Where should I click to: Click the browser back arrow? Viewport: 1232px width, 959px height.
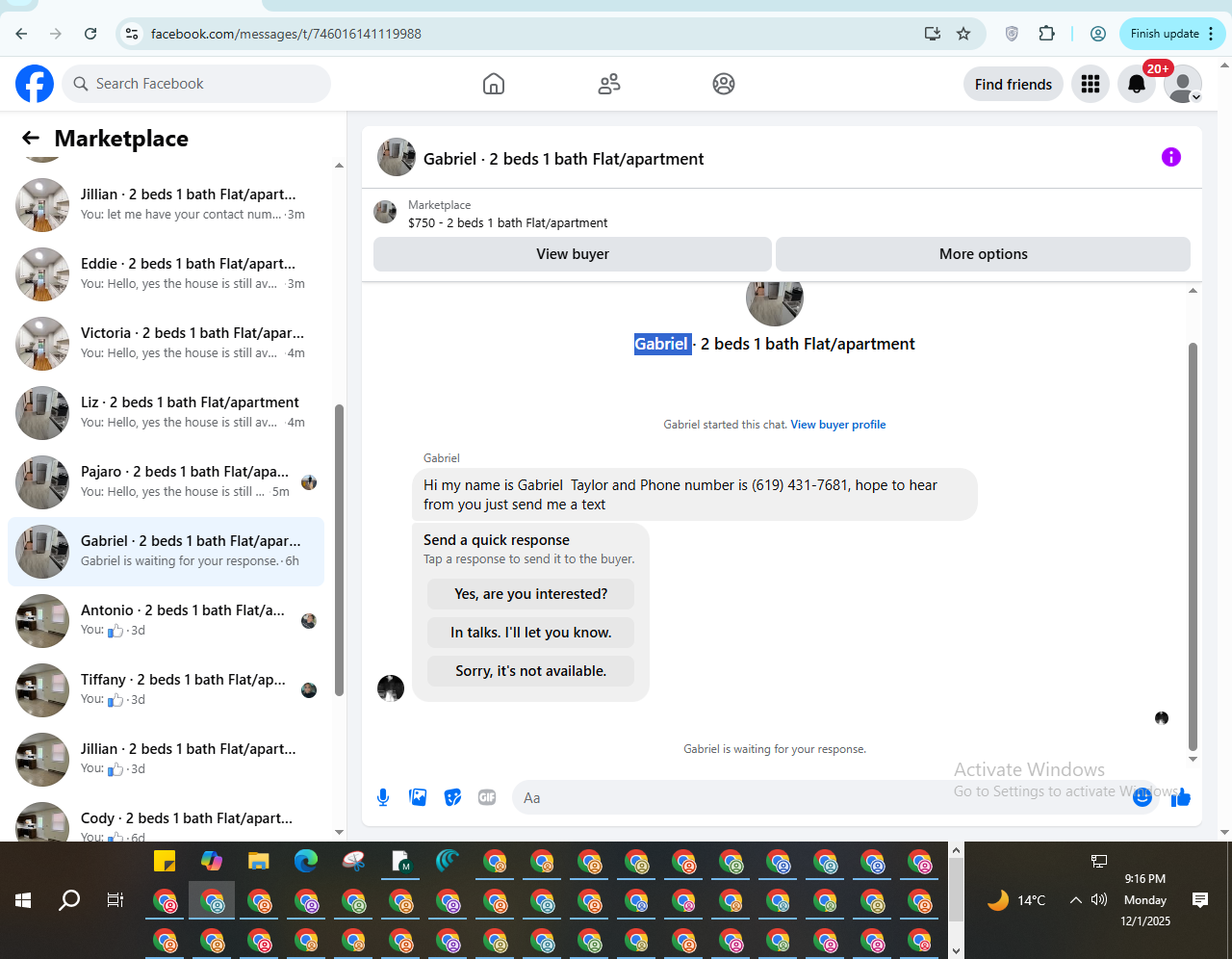click(21, 34)
